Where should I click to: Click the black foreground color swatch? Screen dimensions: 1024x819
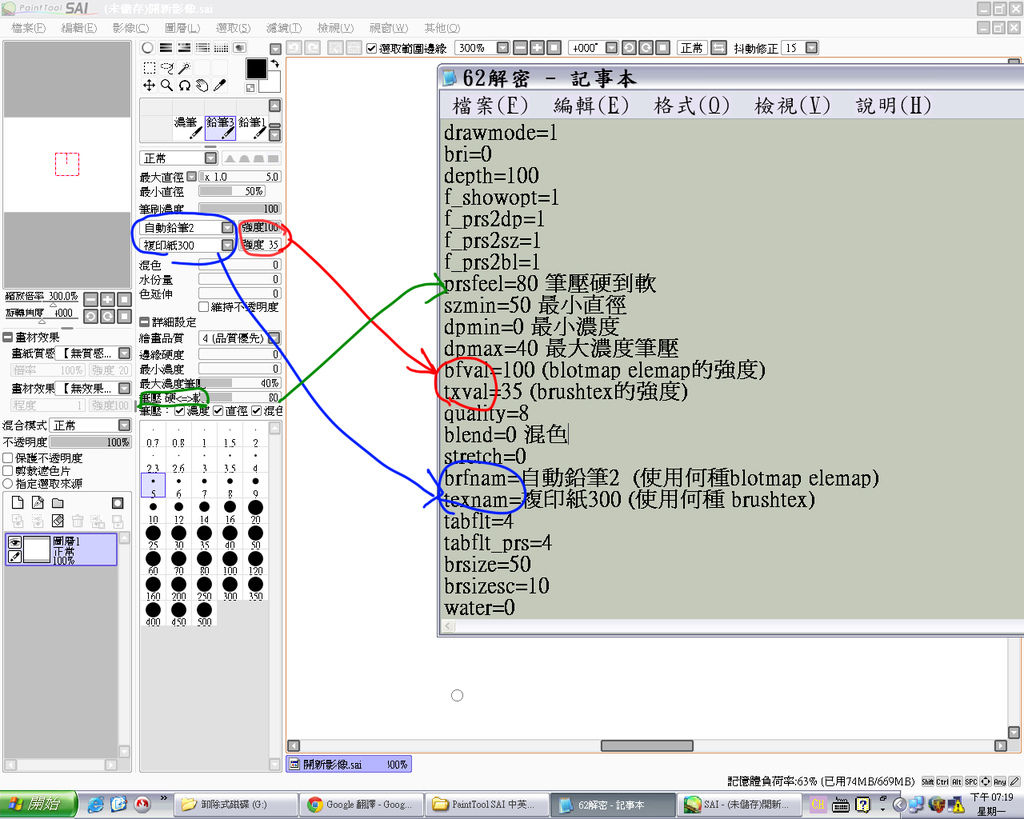tap(256, 68)
